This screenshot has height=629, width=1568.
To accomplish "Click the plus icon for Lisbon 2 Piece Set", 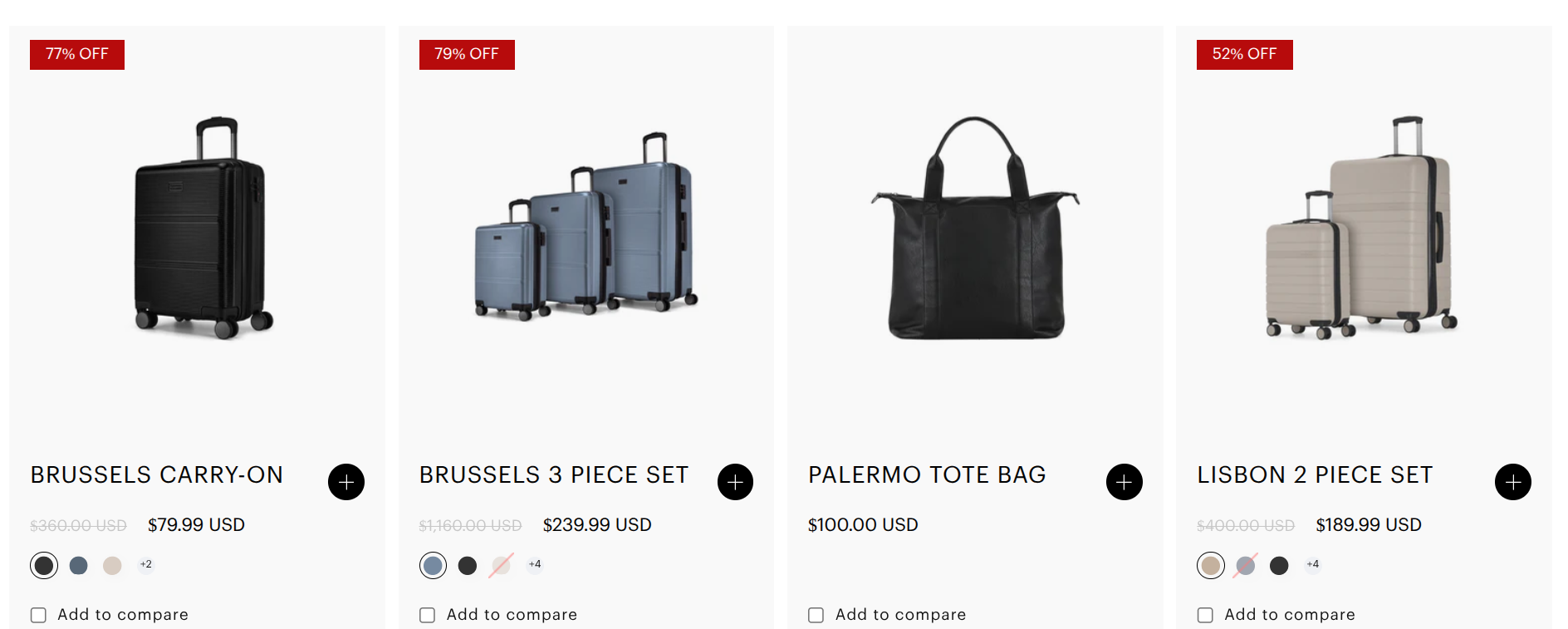I will (1513, 482).
